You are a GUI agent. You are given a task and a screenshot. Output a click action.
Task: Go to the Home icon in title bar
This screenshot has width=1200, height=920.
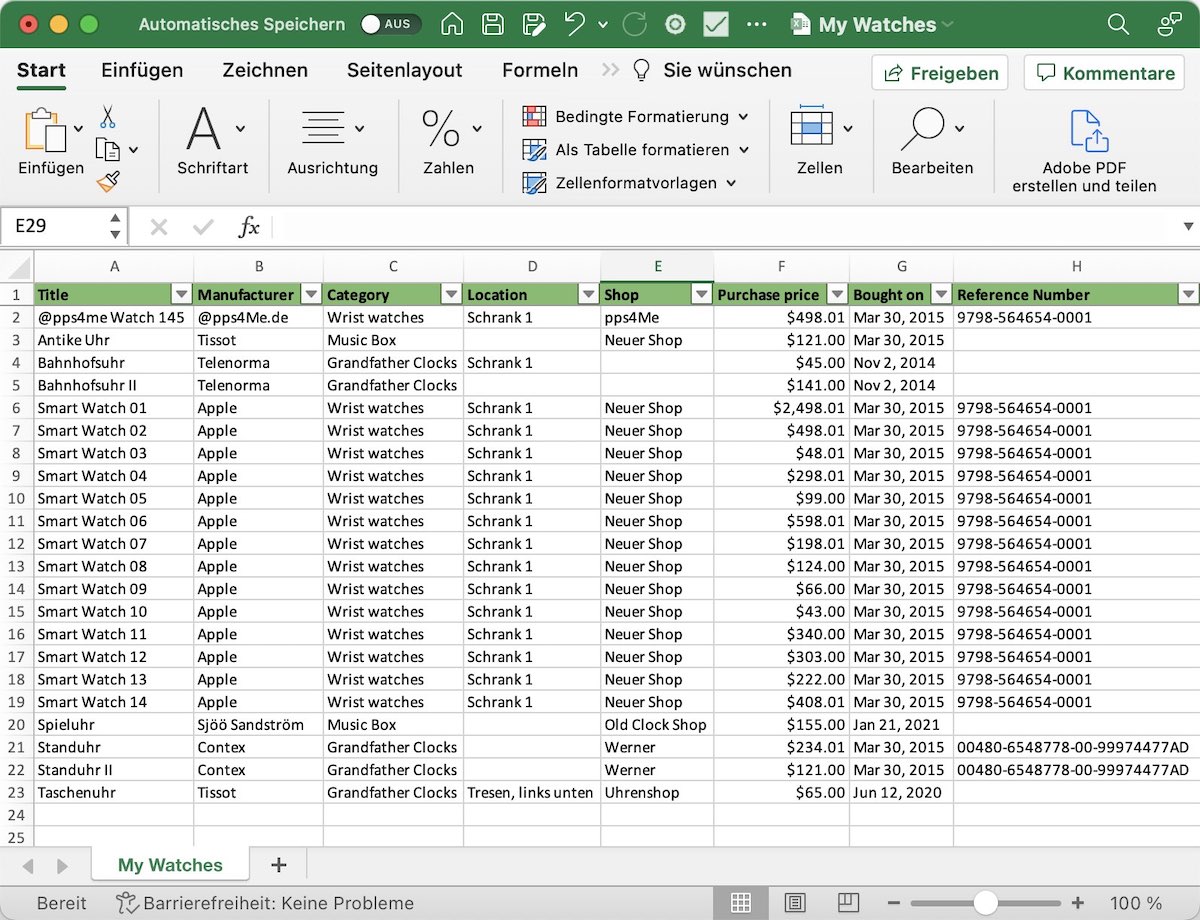coord(452,25)
